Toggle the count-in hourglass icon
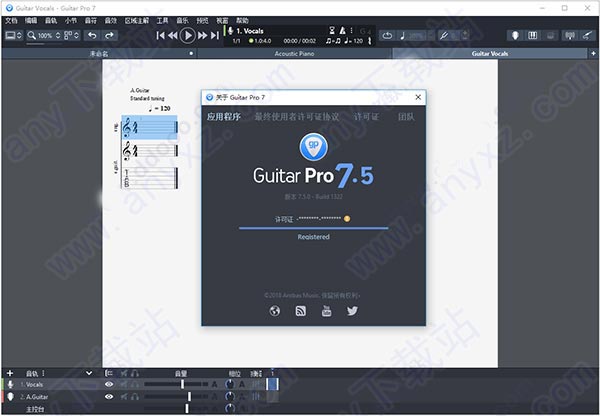Viewport: 600px width, 416px height. click(332, 30)
